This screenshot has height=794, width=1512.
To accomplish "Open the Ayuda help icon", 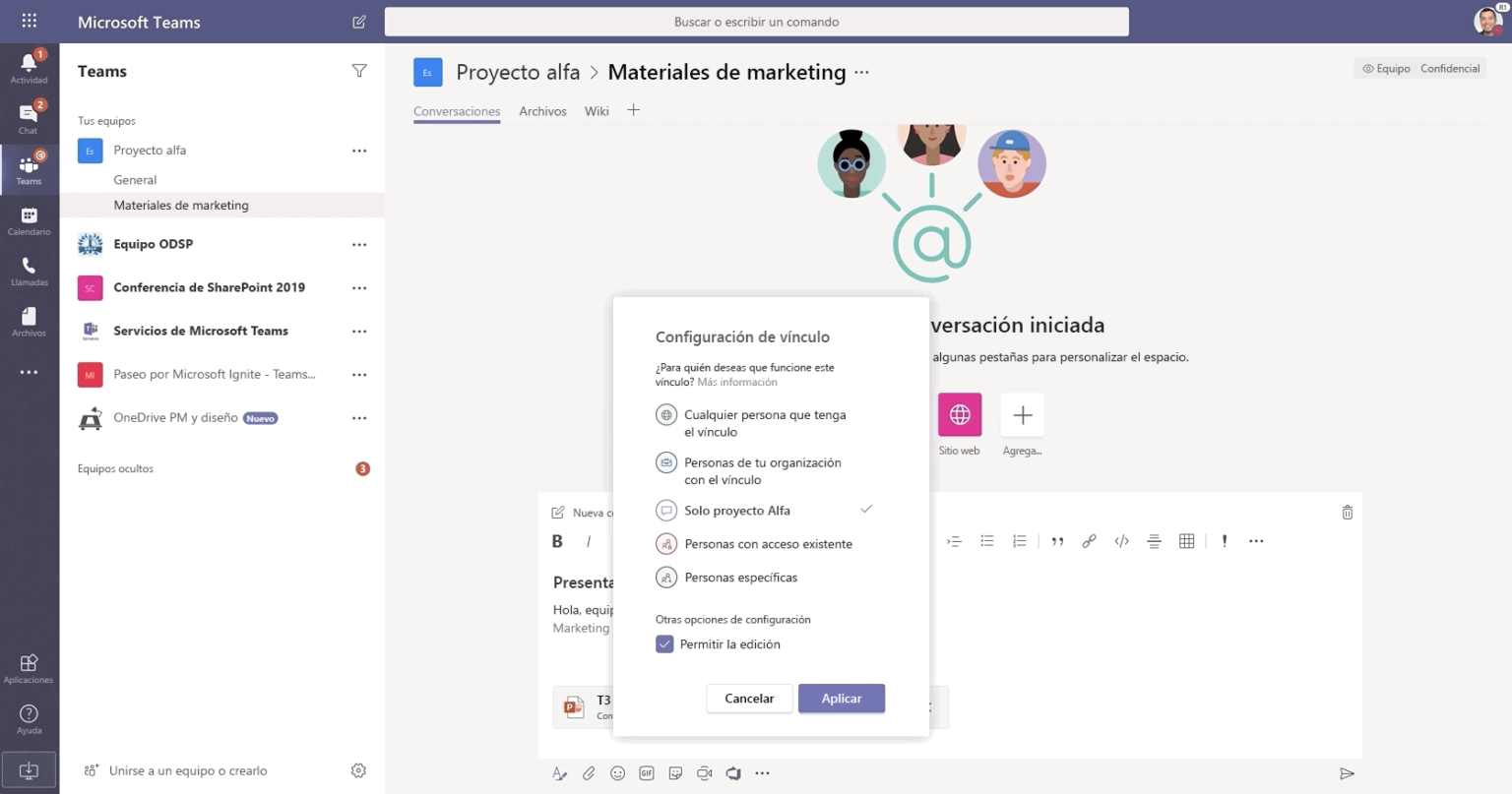I will [29, 719].
